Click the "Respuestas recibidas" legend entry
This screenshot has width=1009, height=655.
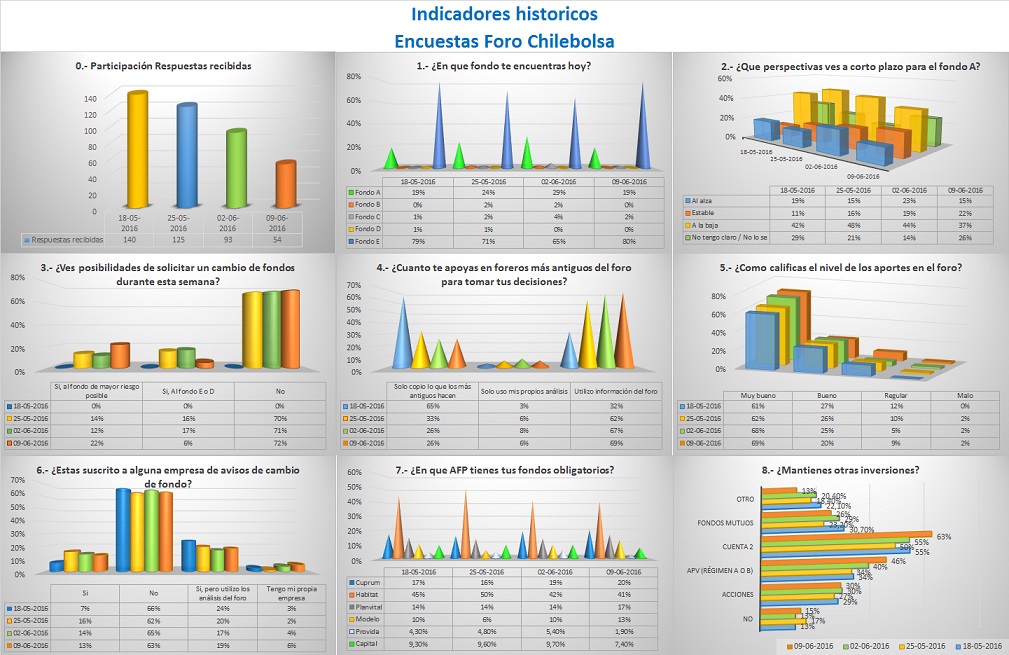click(63, 239)
